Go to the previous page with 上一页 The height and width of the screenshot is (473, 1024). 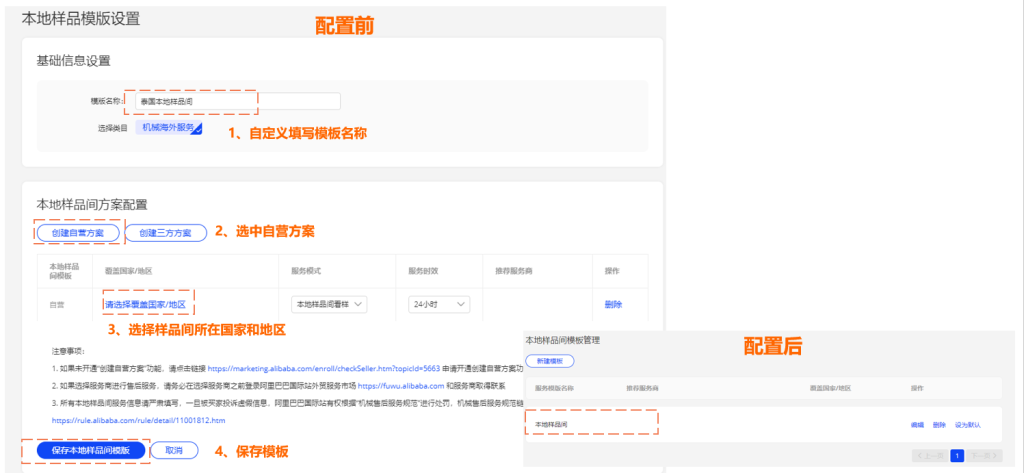coord(929,455)
